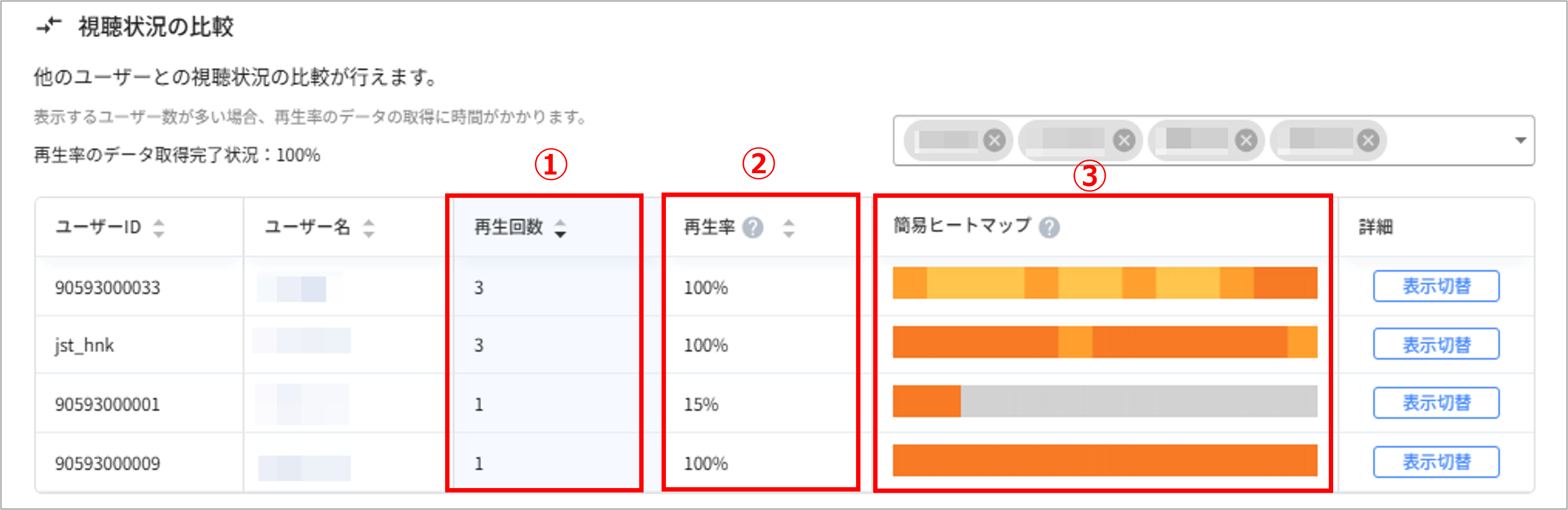Expand the user selection dropdown arrow
The image size is (1568, 510).
1520,141
